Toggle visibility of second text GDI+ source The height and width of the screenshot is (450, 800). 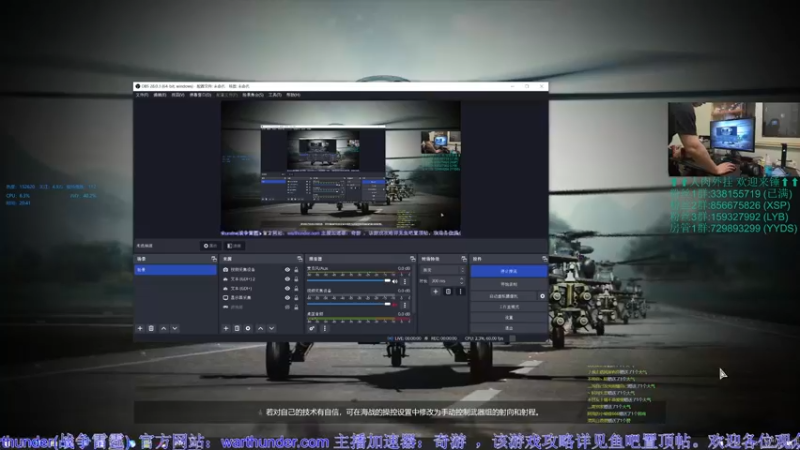(287, 279)
